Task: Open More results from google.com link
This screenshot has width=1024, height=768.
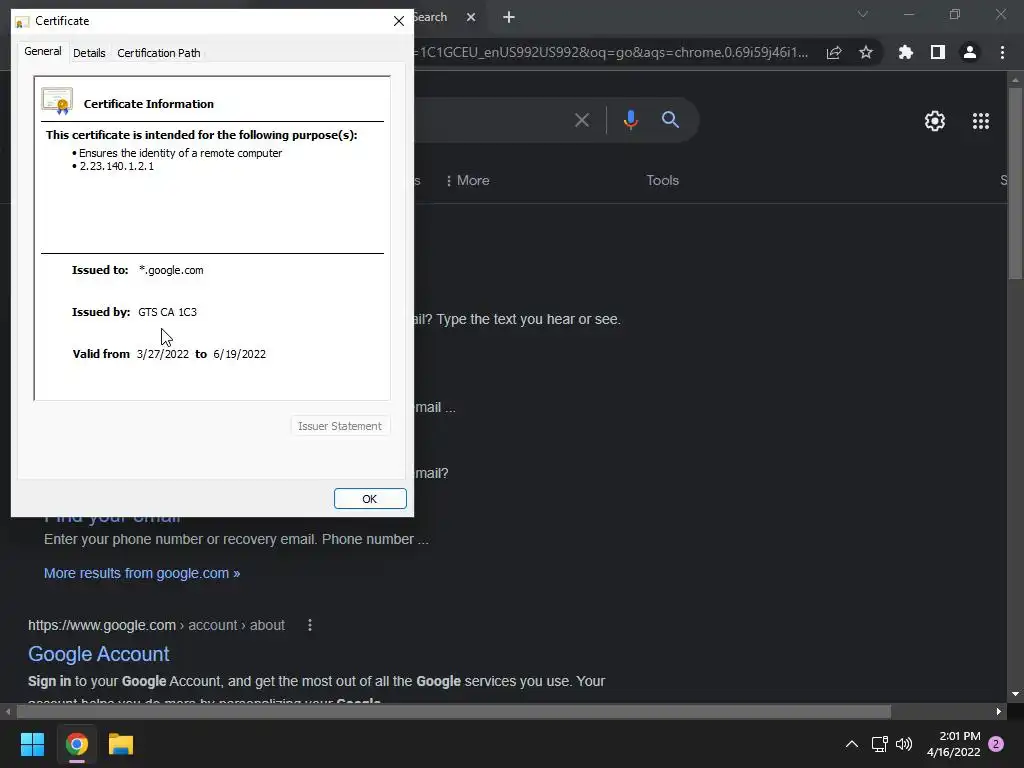Action: 142,573
